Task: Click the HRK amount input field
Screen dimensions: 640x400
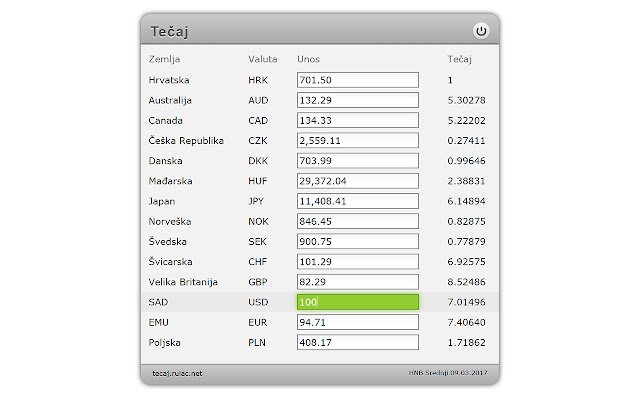Action: tap(358, 80)
